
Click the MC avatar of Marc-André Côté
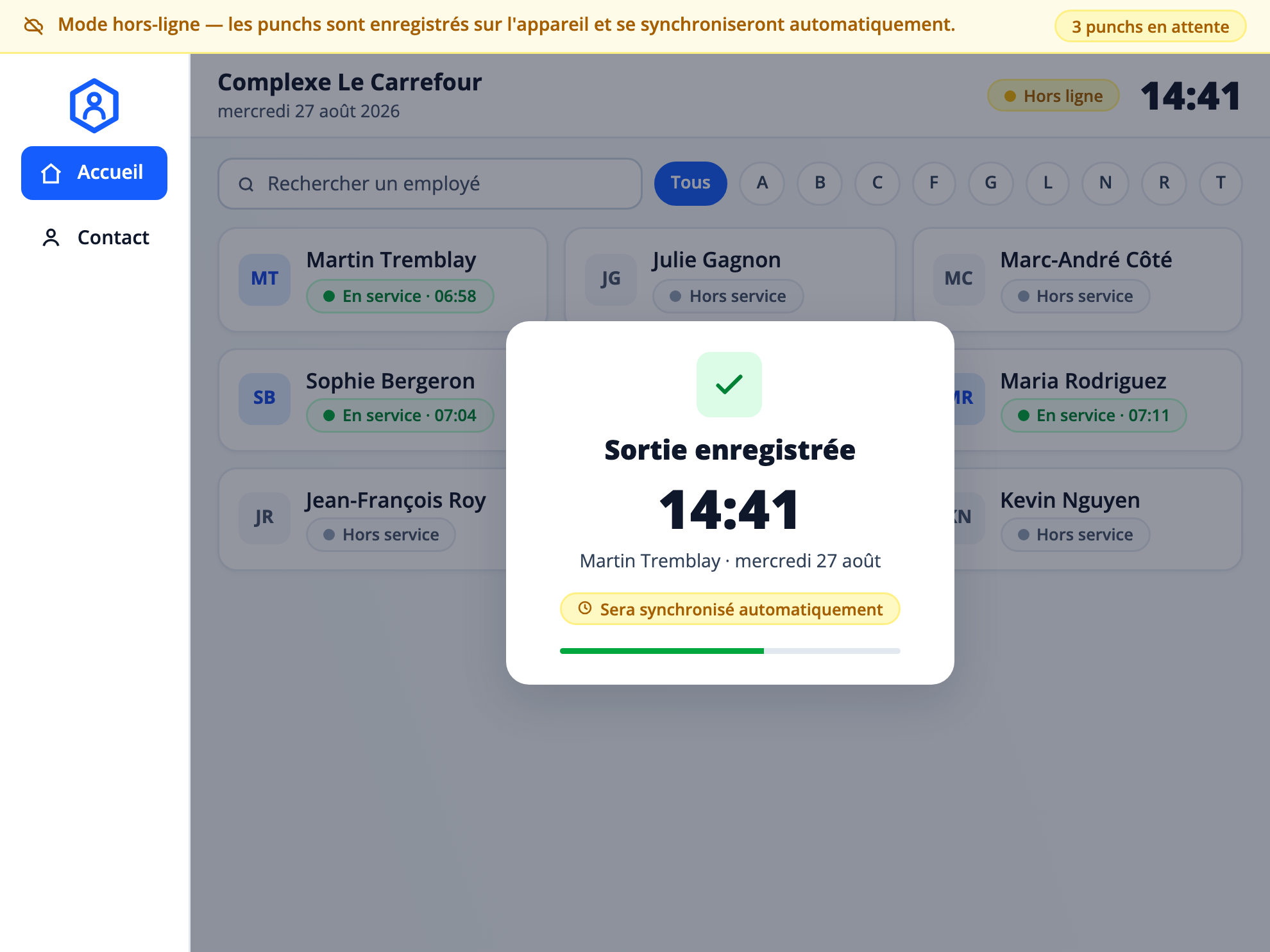(x=959, y=279)
